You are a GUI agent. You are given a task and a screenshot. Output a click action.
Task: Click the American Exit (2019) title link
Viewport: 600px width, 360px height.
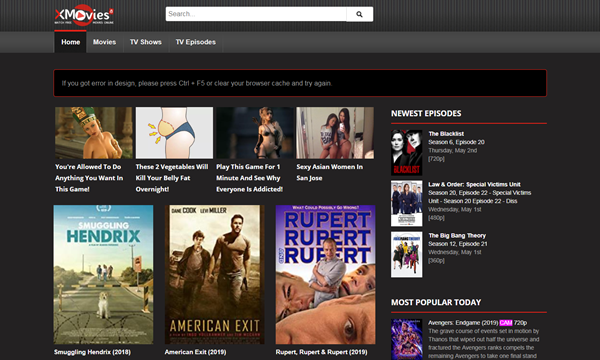[x=195, y=352]
